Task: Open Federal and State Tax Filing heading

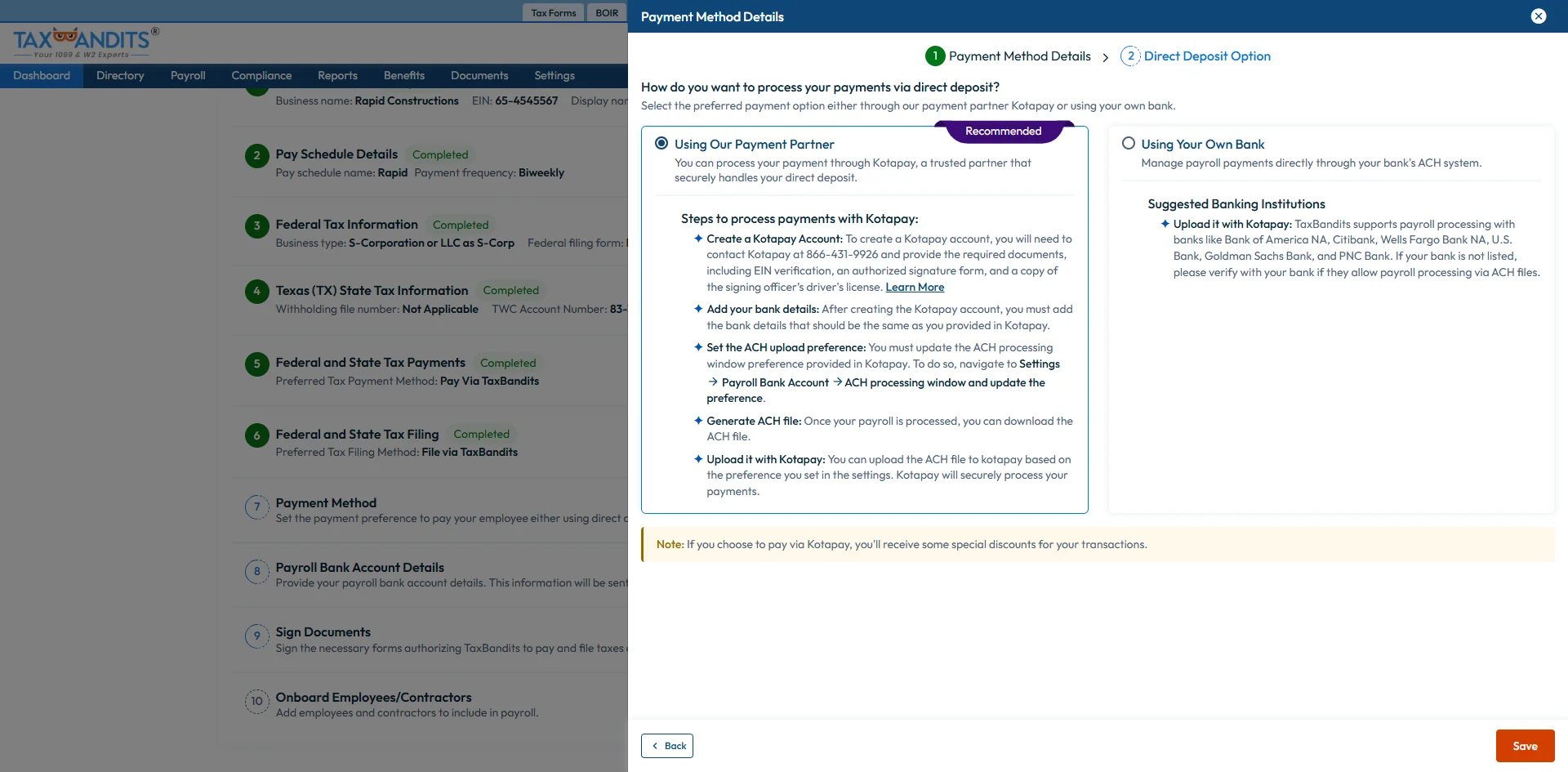Action: (357, 435)
